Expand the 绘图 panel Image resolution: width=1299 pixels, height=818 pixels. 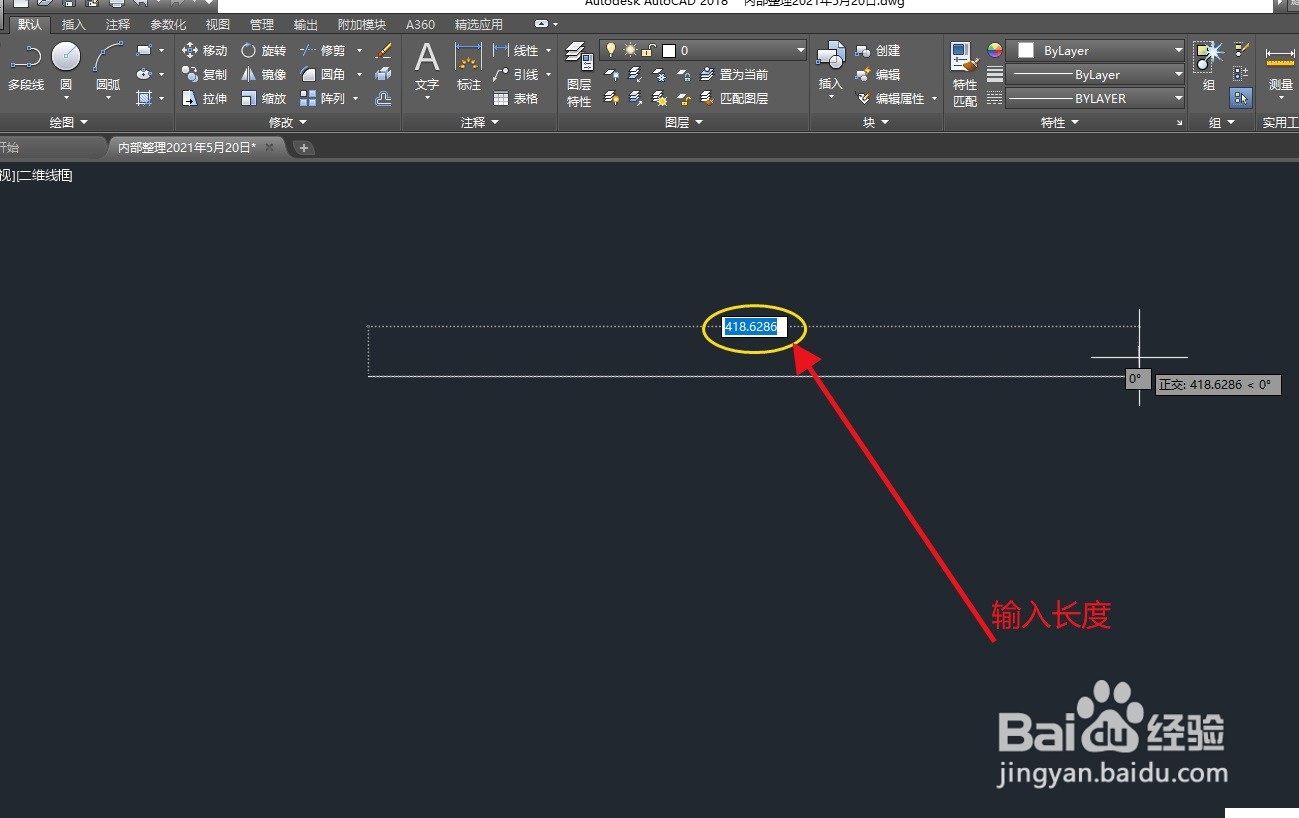[x=68, y=122]
